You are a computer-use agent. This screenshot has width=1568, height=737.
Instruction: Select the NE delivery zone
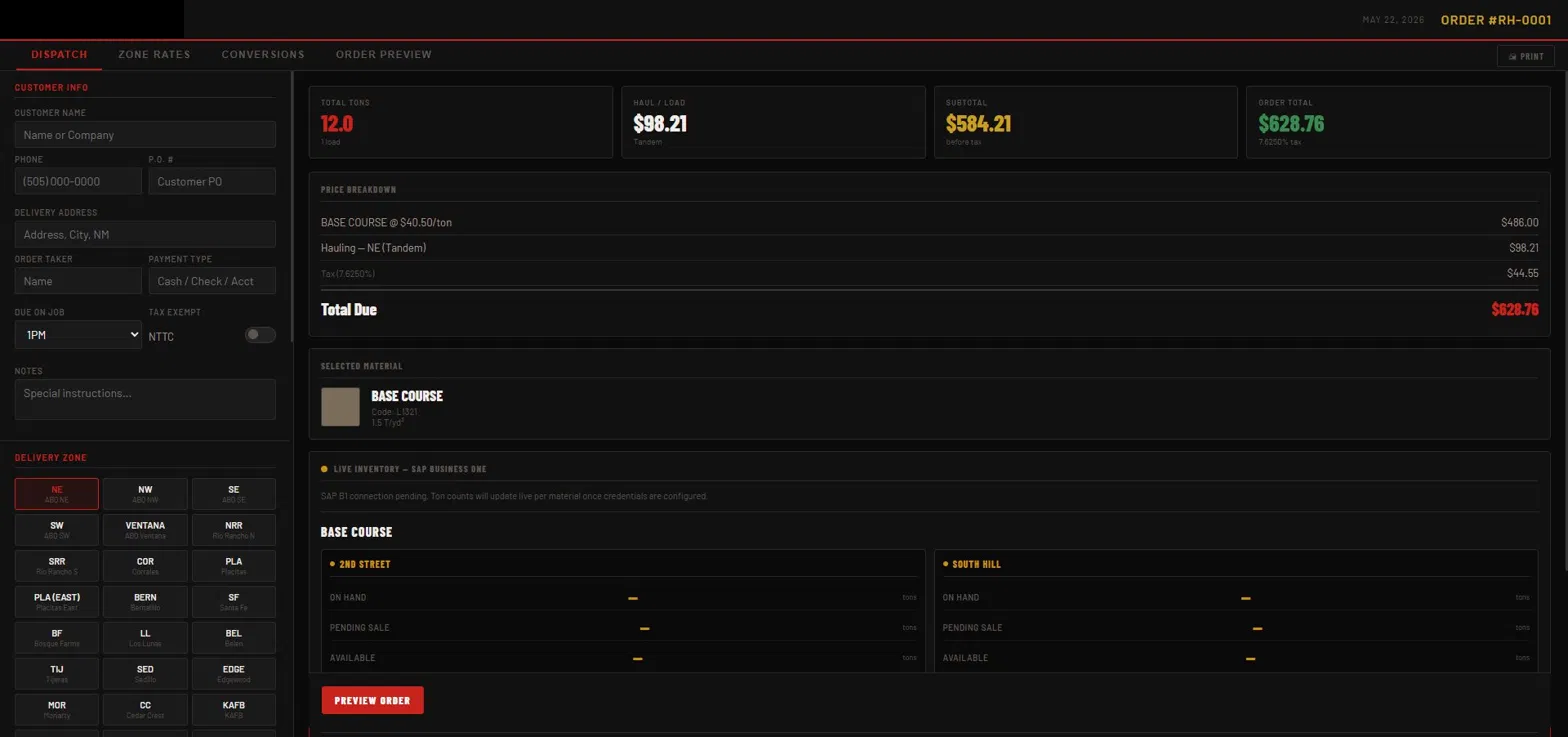point(57,494)
